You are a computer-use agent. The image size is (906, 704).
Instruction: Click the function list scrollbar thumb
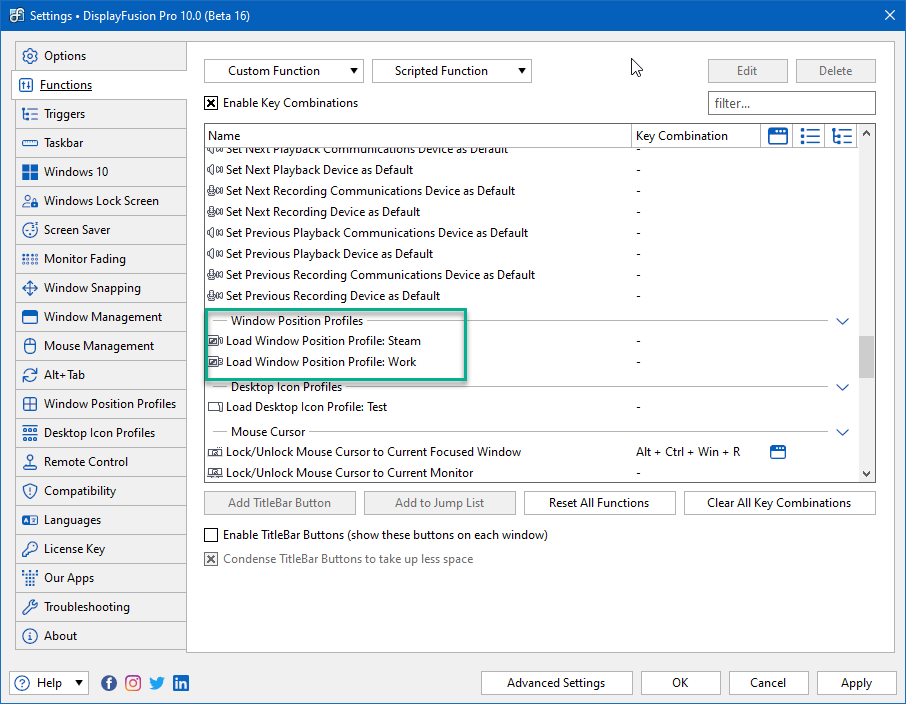(x=866, y=357)
